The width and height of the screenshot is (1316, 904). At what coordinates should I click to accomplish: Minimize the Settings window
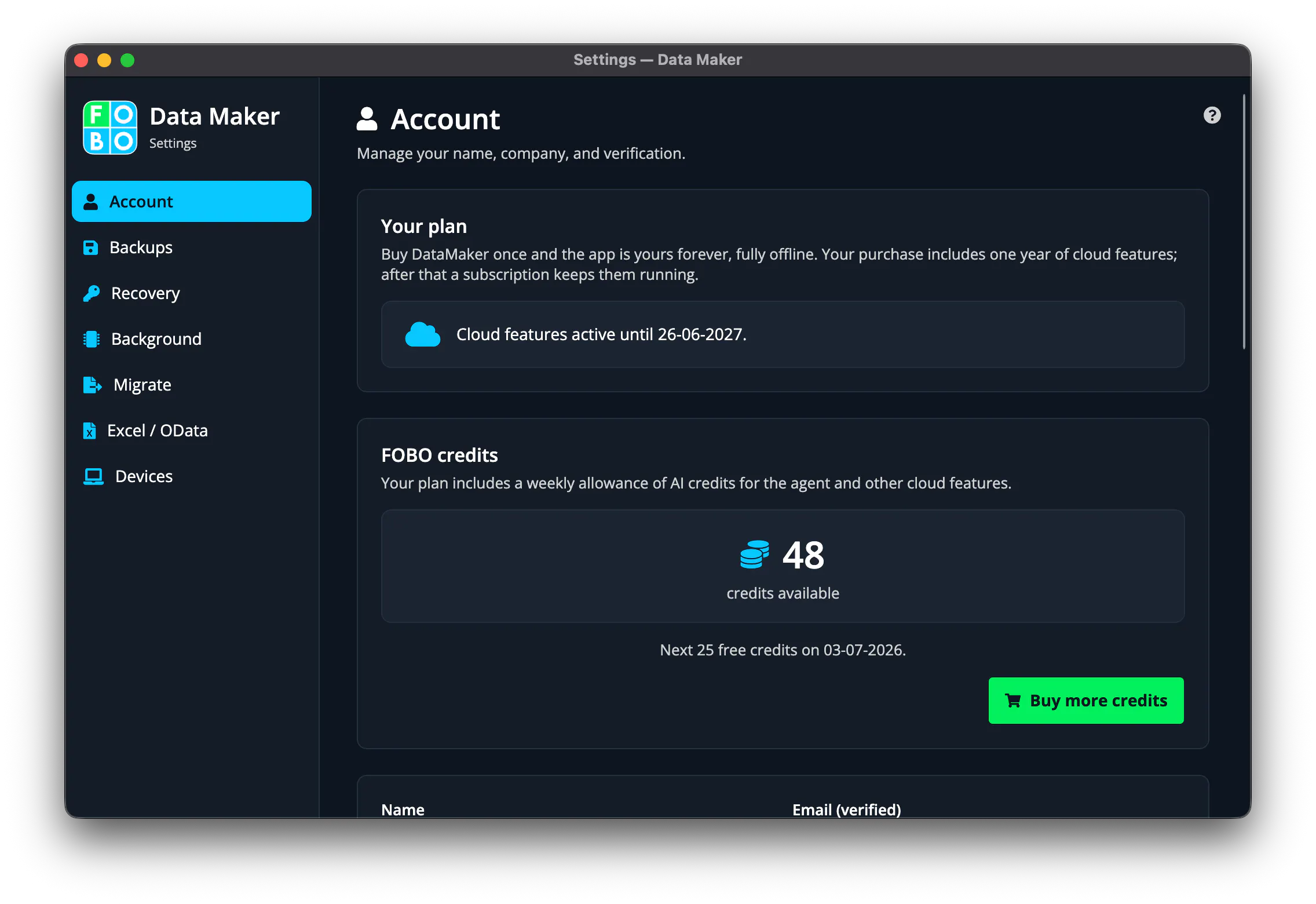click(x=104, y=60)
